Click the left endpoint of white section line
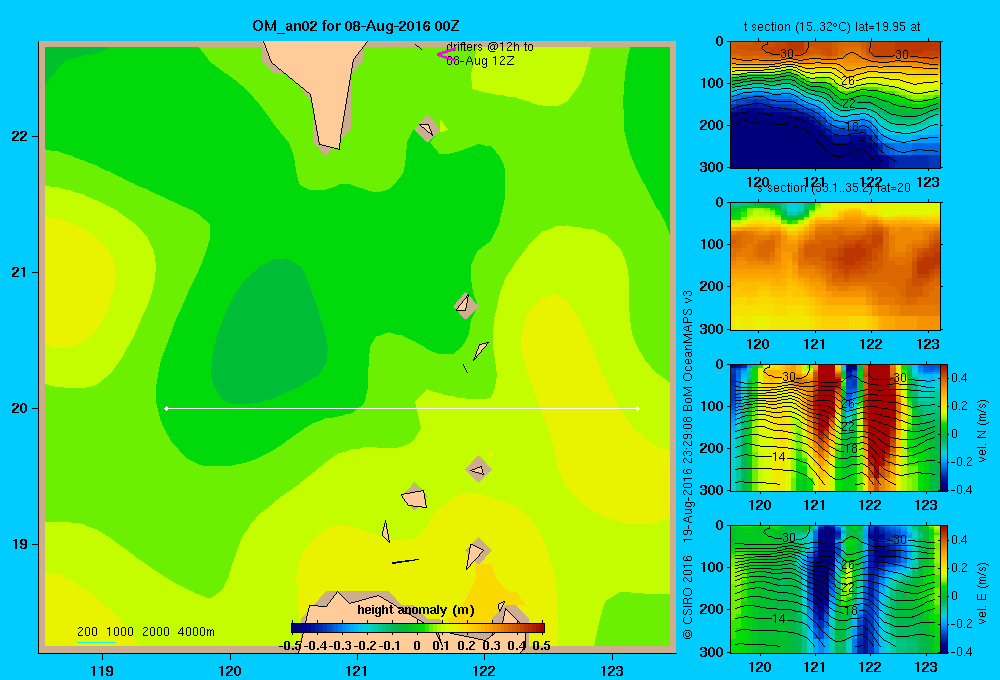Viewport: 1000px width, 680px height. 166,408
